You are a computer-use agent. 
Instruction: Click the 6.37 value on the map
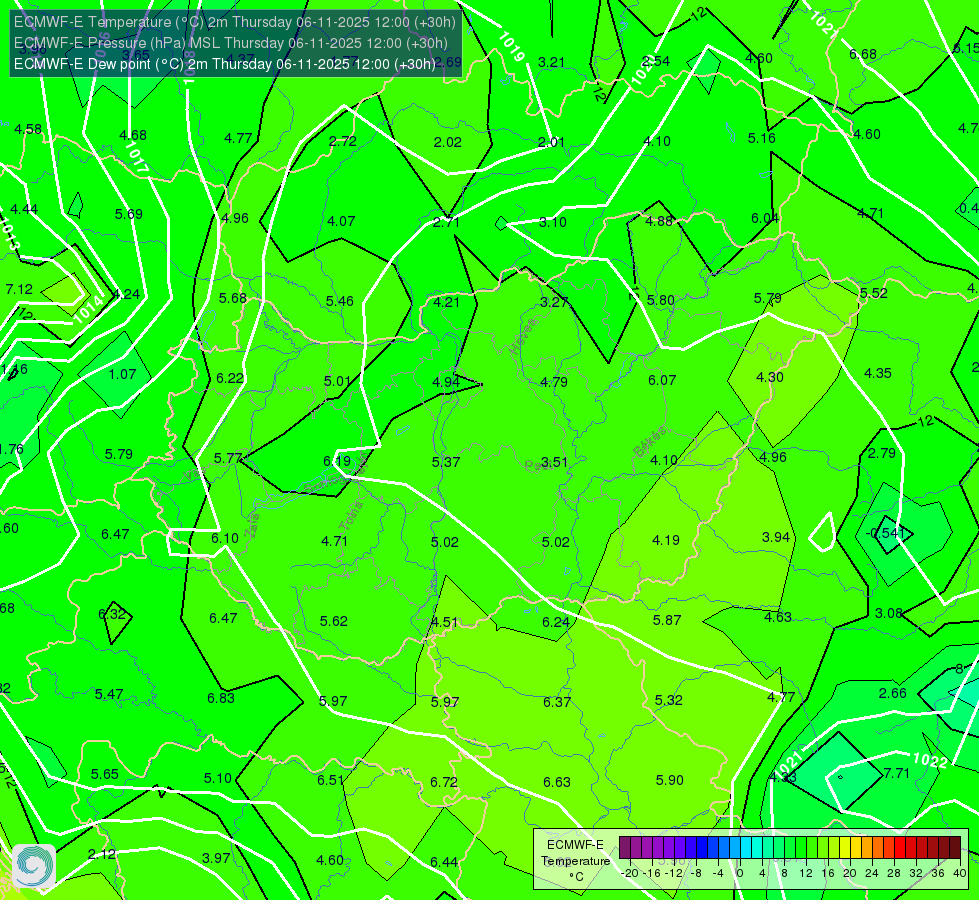(x=557, y=702)
